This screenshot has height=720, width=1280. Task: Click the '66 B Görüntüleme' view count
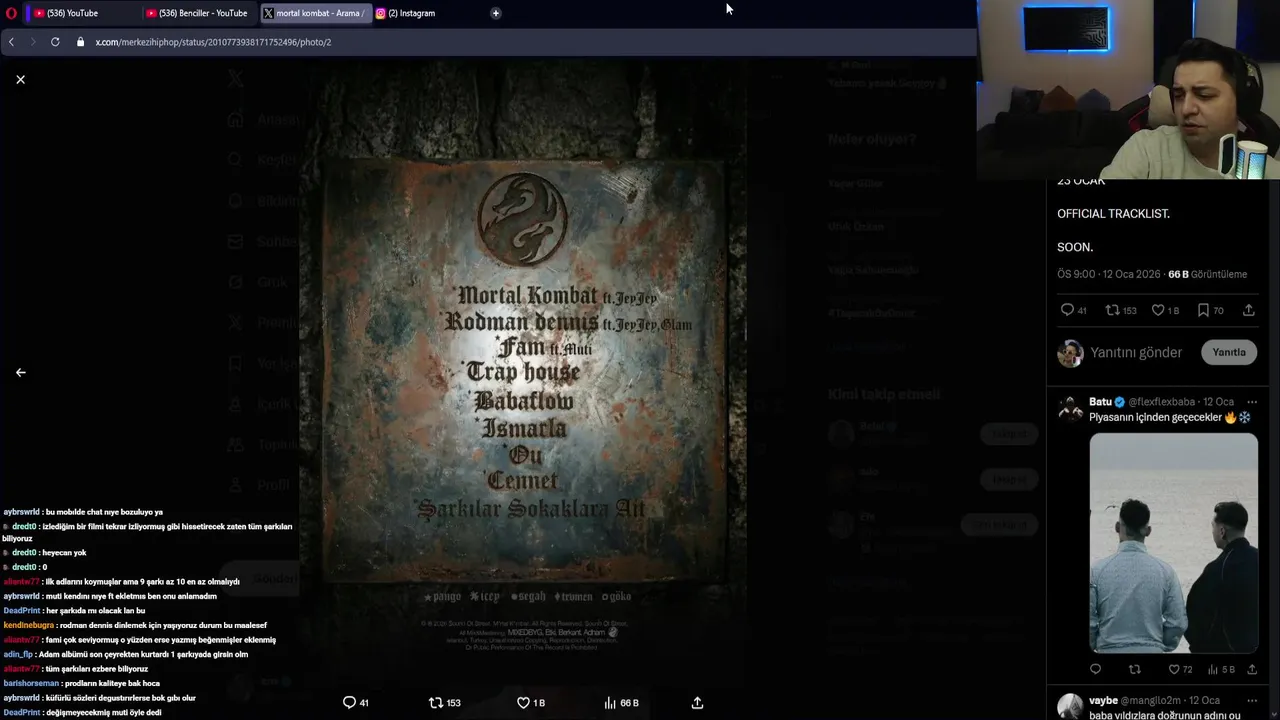tap(1207, 274)
